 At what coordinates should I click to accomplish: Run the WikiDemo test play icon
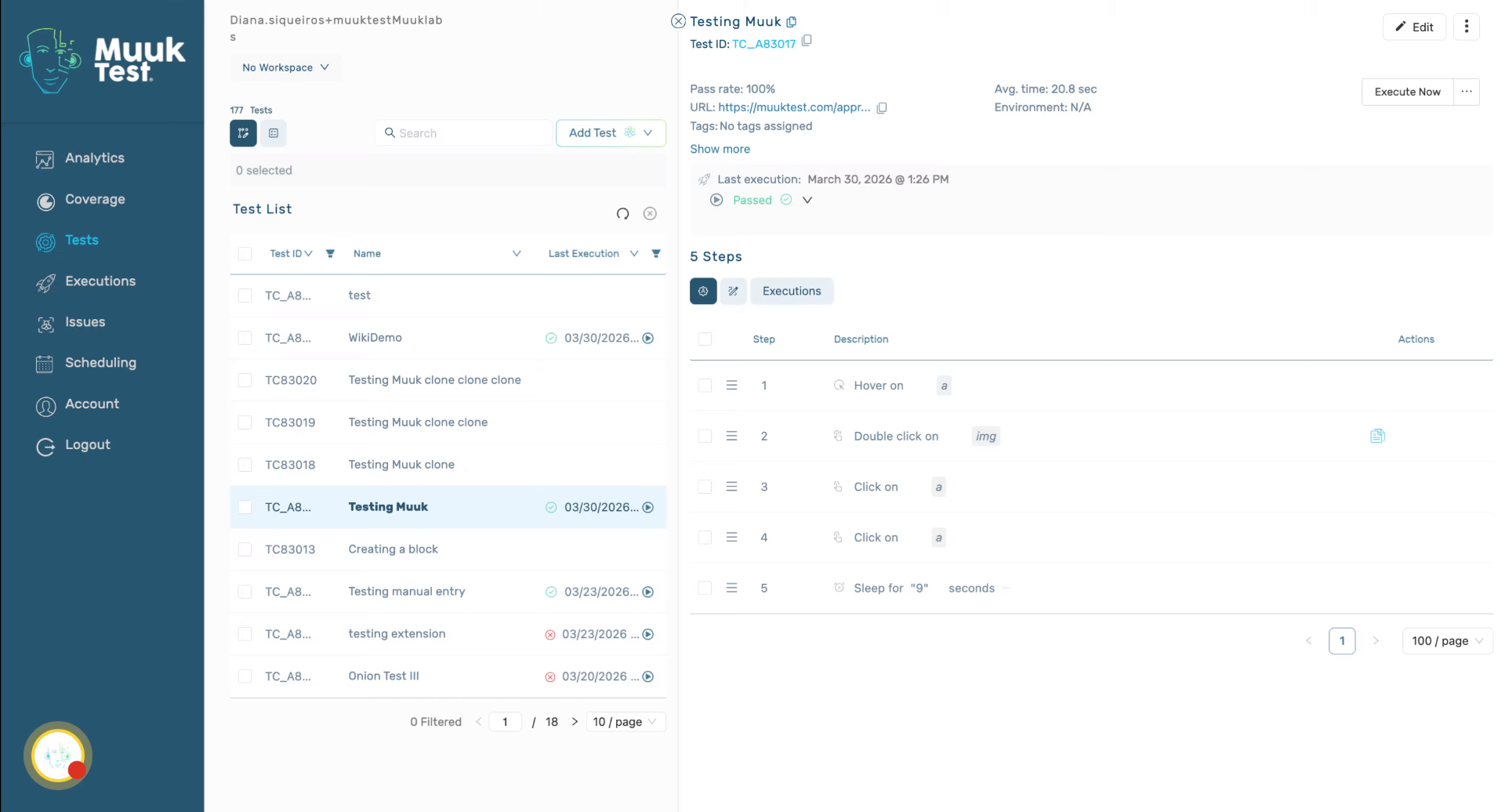pos(648,339)
